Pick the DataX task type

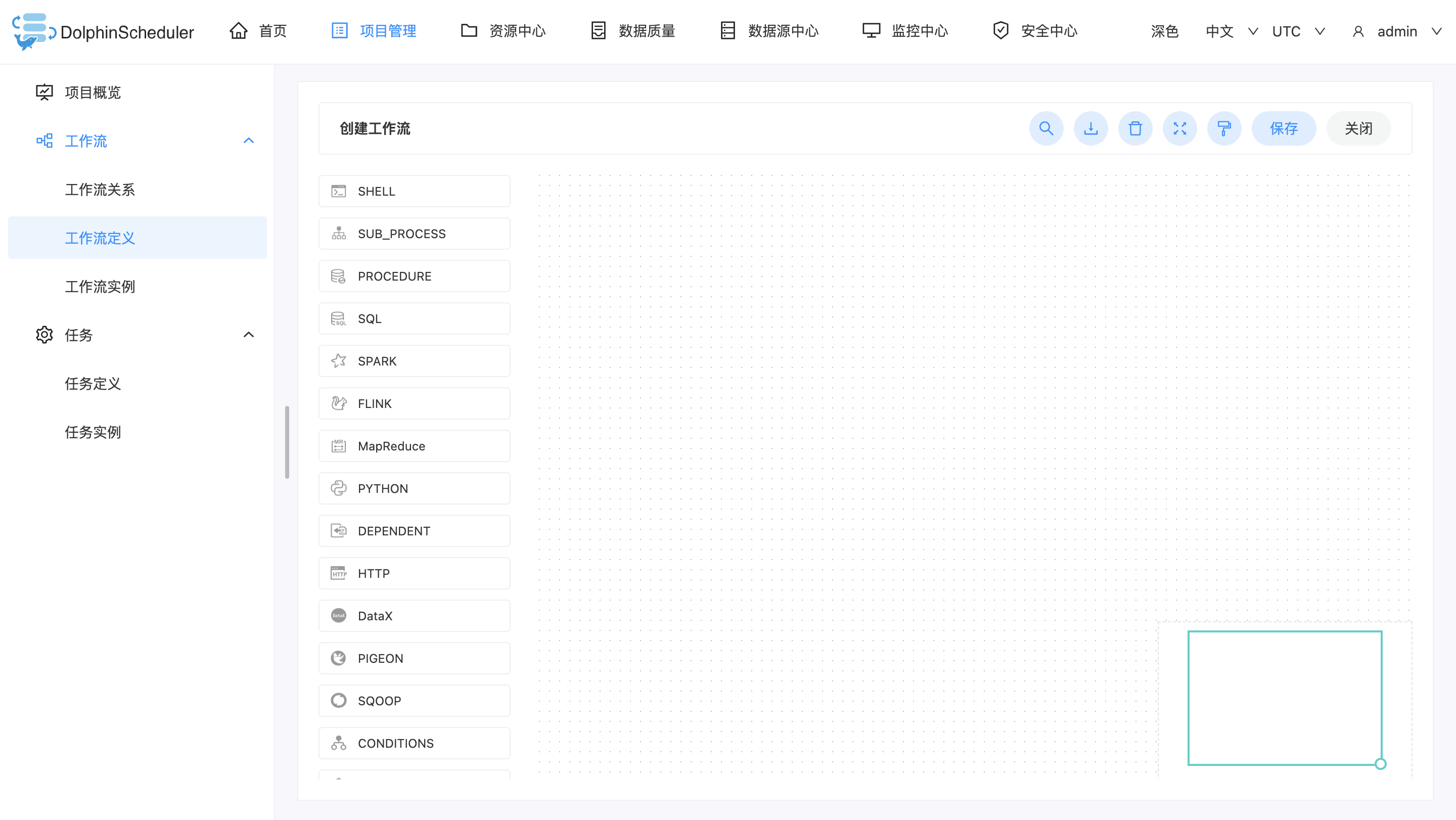[x=415, y=615]
